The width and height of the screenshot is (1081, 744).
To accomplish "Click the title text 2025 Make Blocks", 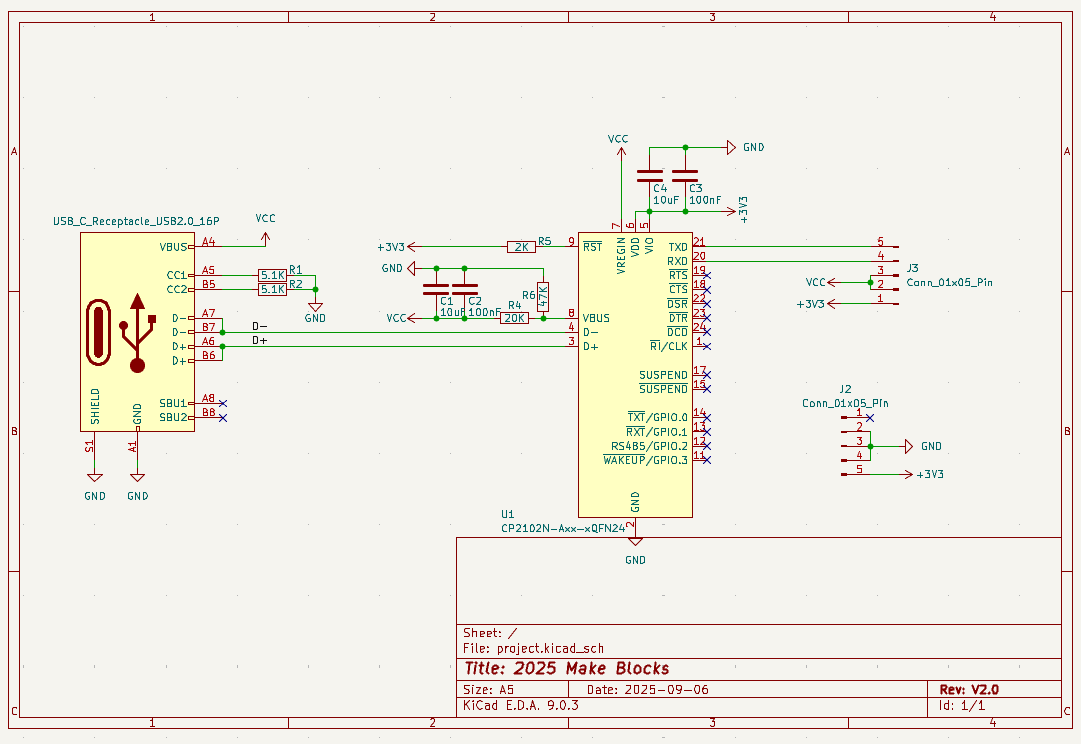I will pyautogui.click(x=567, y=669).
